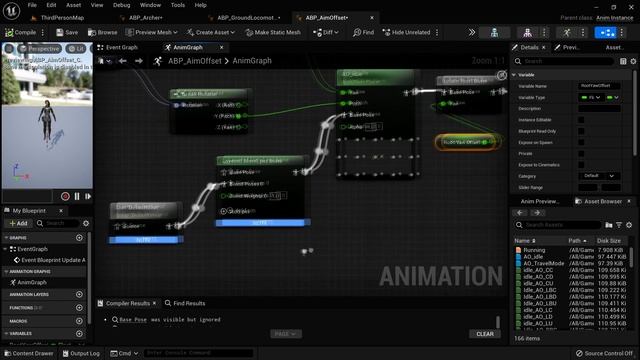This screenshot has width=640, height=360.
Task: Click the Unreal Engine logo icon
Action: coord(11,11)
